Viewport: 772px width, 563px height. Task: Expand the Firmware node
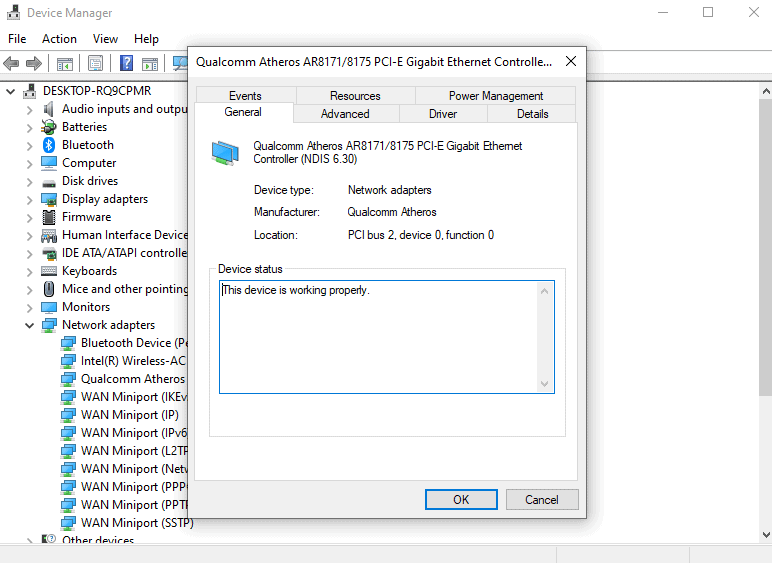30,218
